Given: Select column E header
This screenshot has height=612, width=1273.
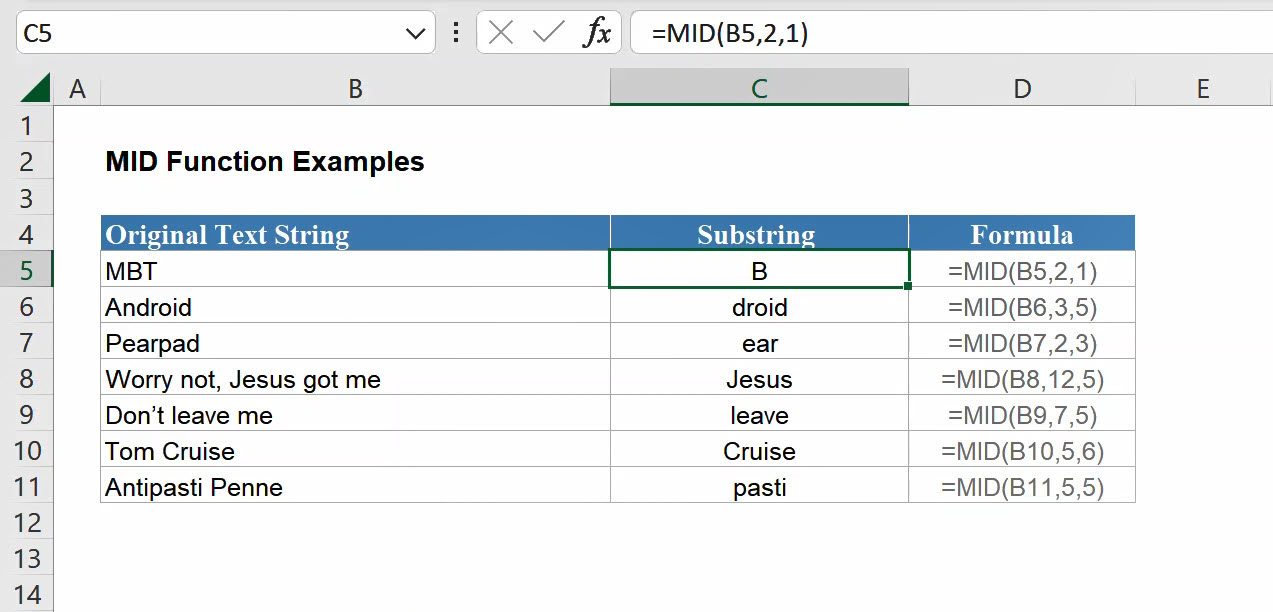Looking at the screenshot, I should [x=1203, y=89].
